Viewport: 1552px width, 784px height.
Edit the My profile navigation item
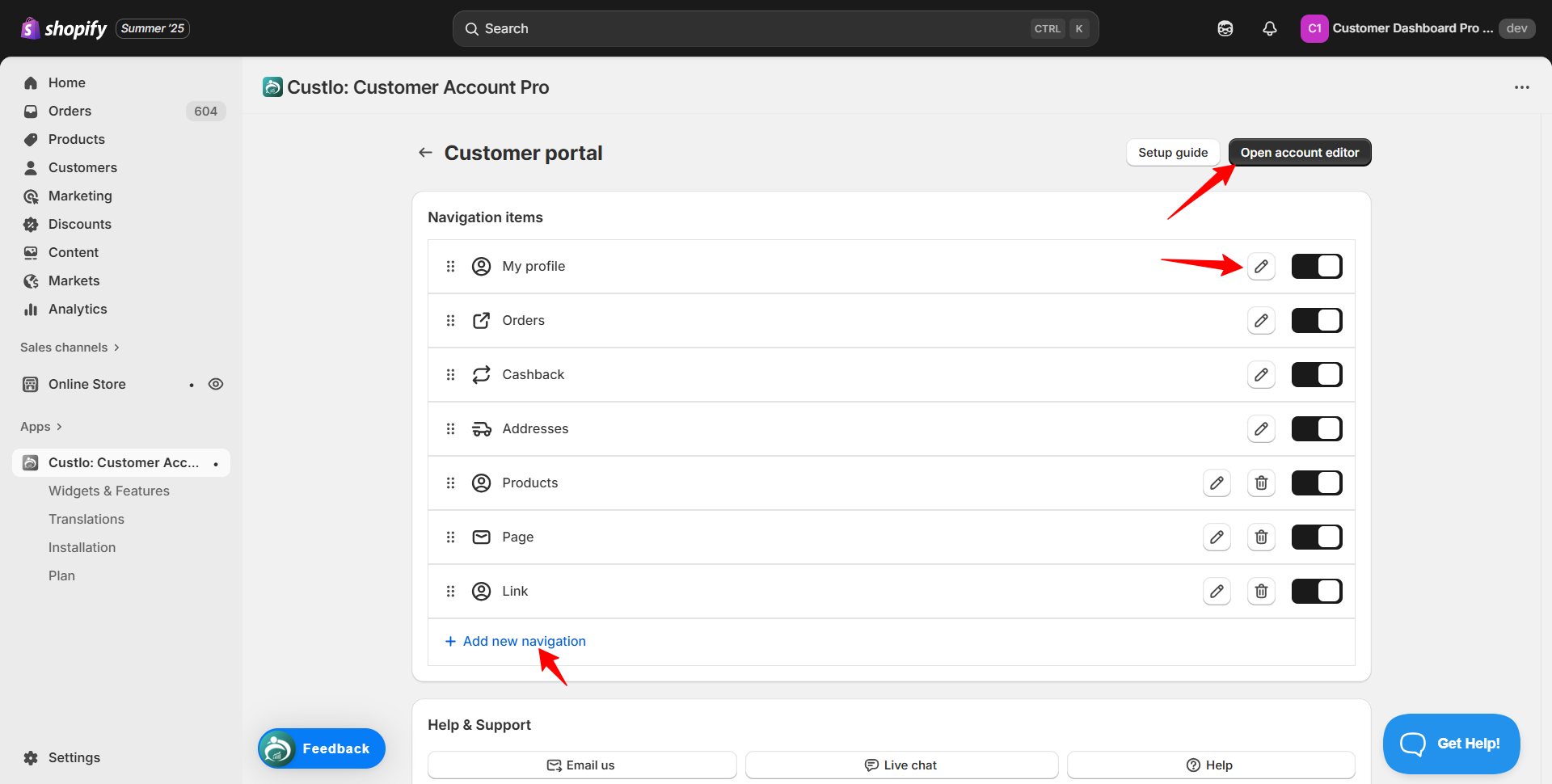pos(1261,266)
